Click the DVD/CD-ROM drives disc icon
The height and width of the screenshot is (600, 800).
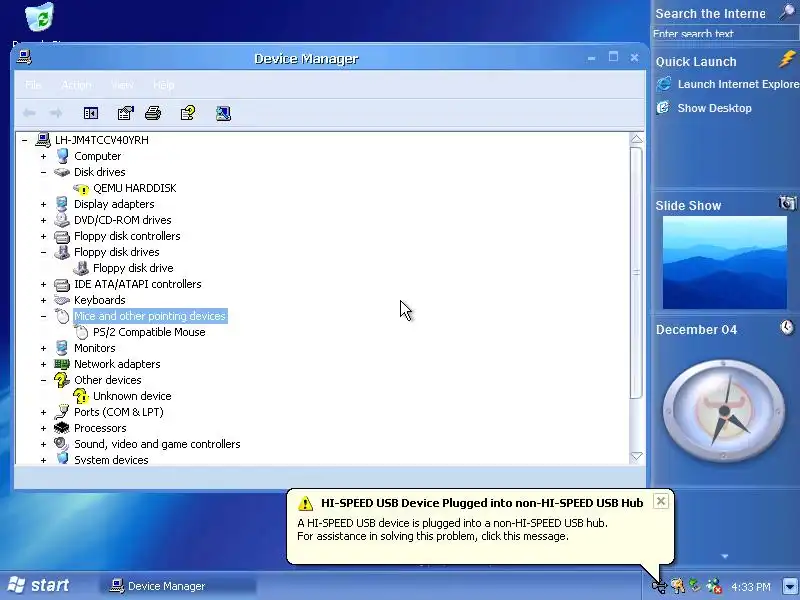[62, 220]
